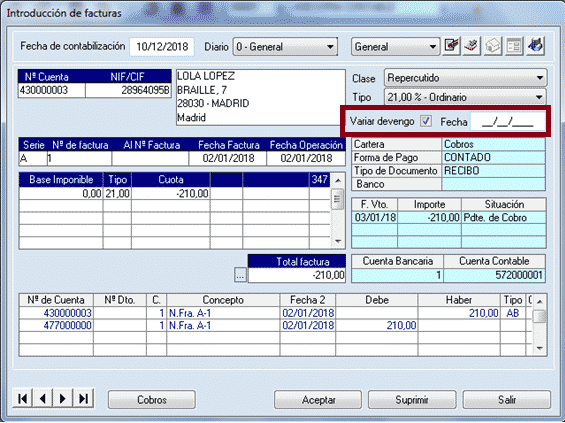The height and width of the screenshot is (423, 565).
Task: Click the greyed-out house toolbar icon
Action: click(493, 46)
